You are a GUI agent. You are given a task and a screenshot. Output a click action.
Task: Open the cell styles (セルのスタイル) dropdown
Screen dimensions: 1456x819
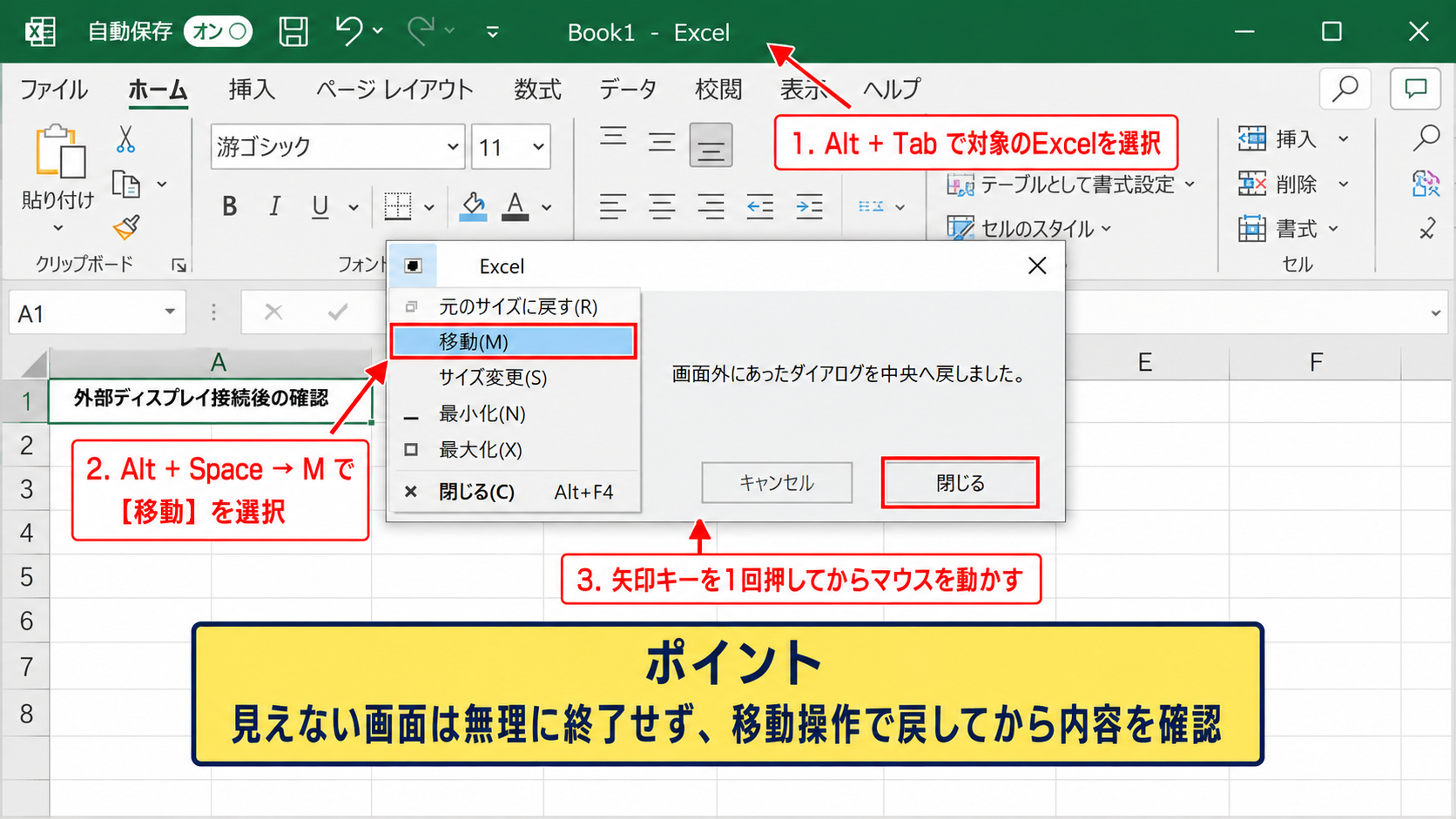[x=1030, y=228]
